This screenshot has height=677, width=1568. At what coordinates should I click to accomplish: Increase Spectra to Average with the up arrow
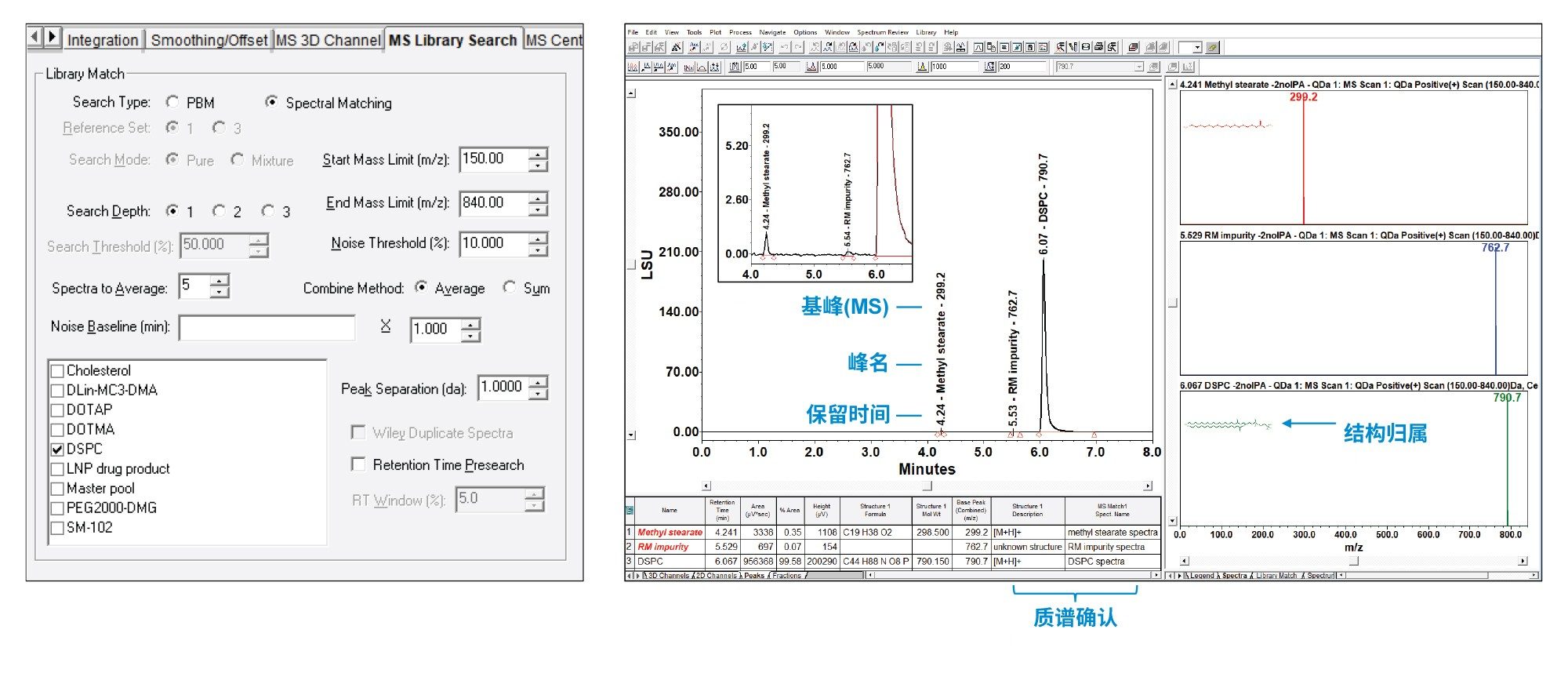(x=220, y=280)
